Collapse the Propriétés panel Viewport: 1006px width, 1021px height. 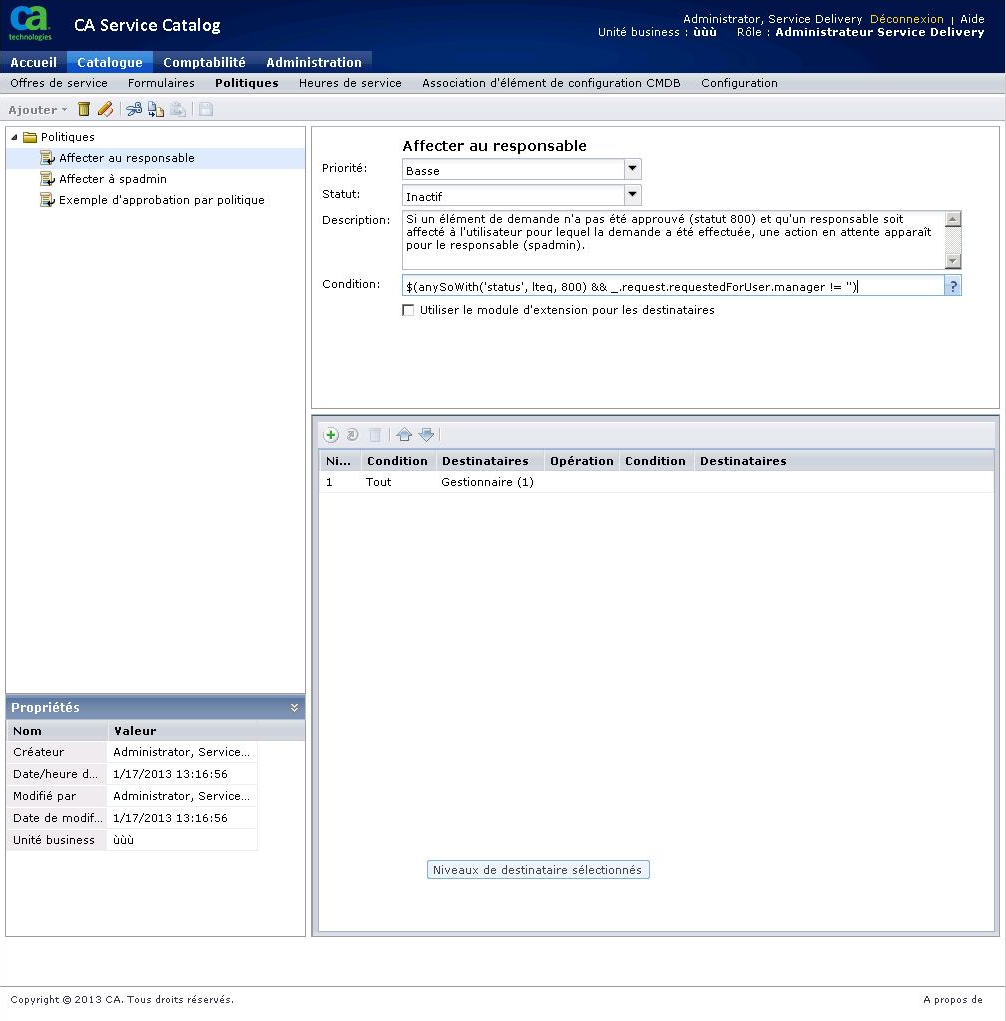tap(294, 707)
